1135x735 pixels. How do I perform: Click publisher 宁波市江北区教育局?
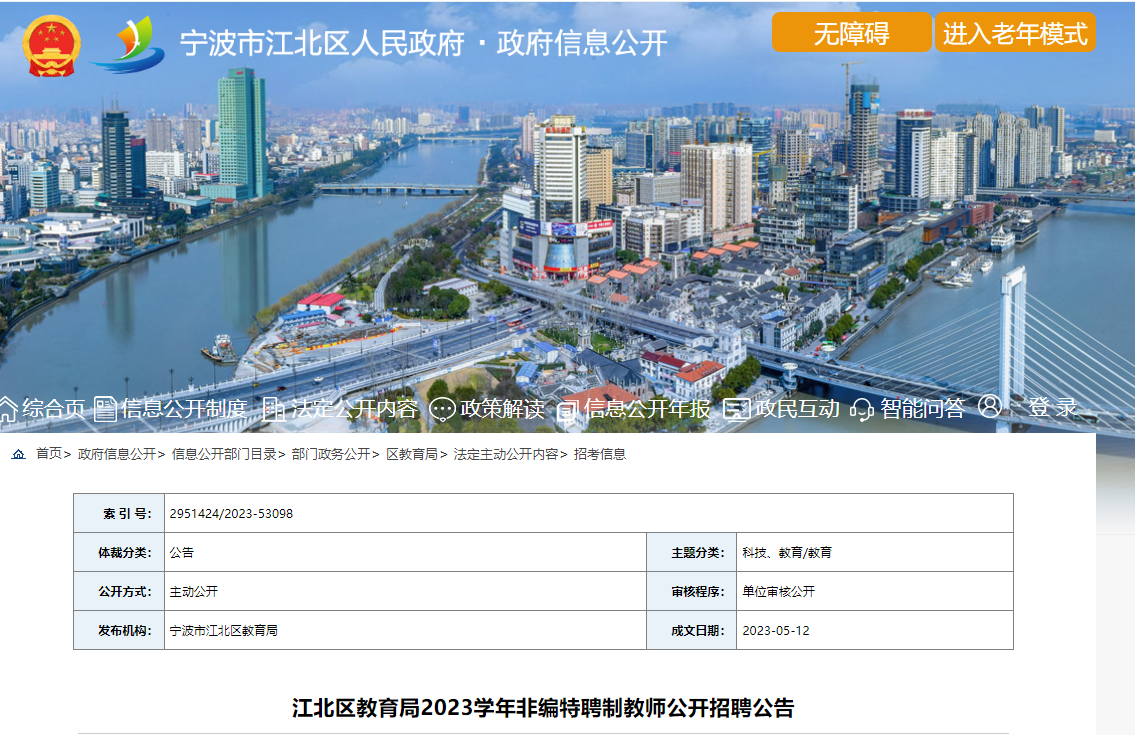click(x=224, y=631)
